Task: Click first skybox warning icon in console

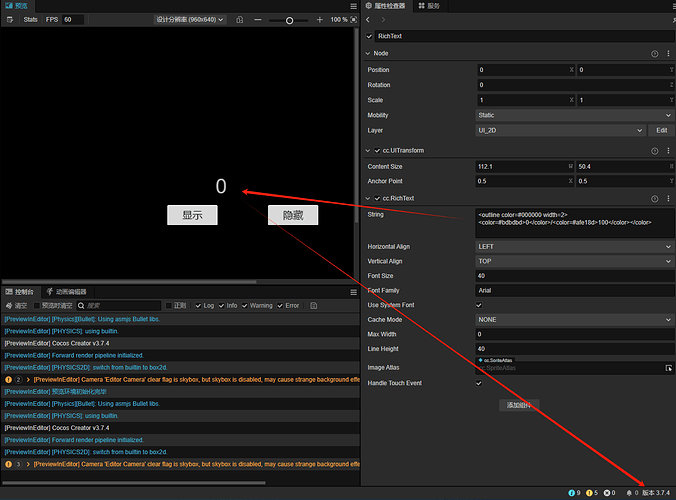Action: point(8,380)
